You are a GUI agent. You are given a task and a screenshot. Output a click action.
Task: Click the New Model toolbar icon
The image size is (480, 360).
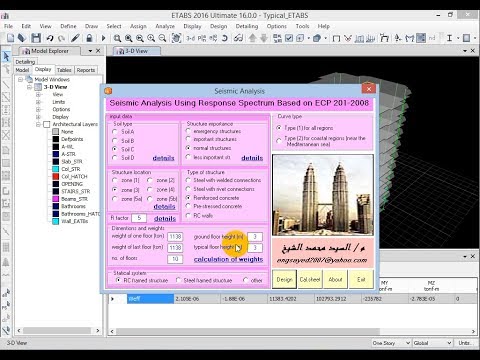click(x=11, y=38)
